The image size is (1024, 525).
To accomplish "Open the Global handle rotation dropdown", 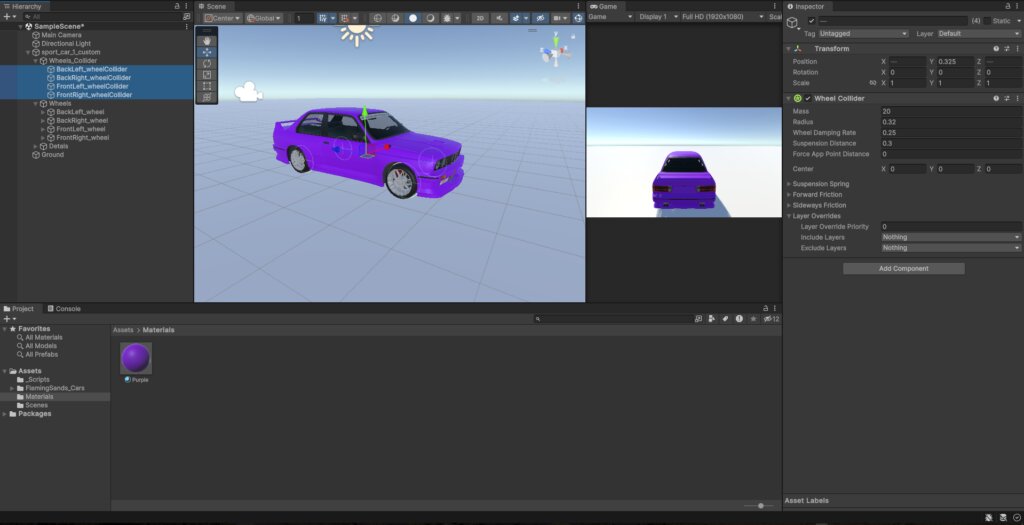I will (264, 18).
